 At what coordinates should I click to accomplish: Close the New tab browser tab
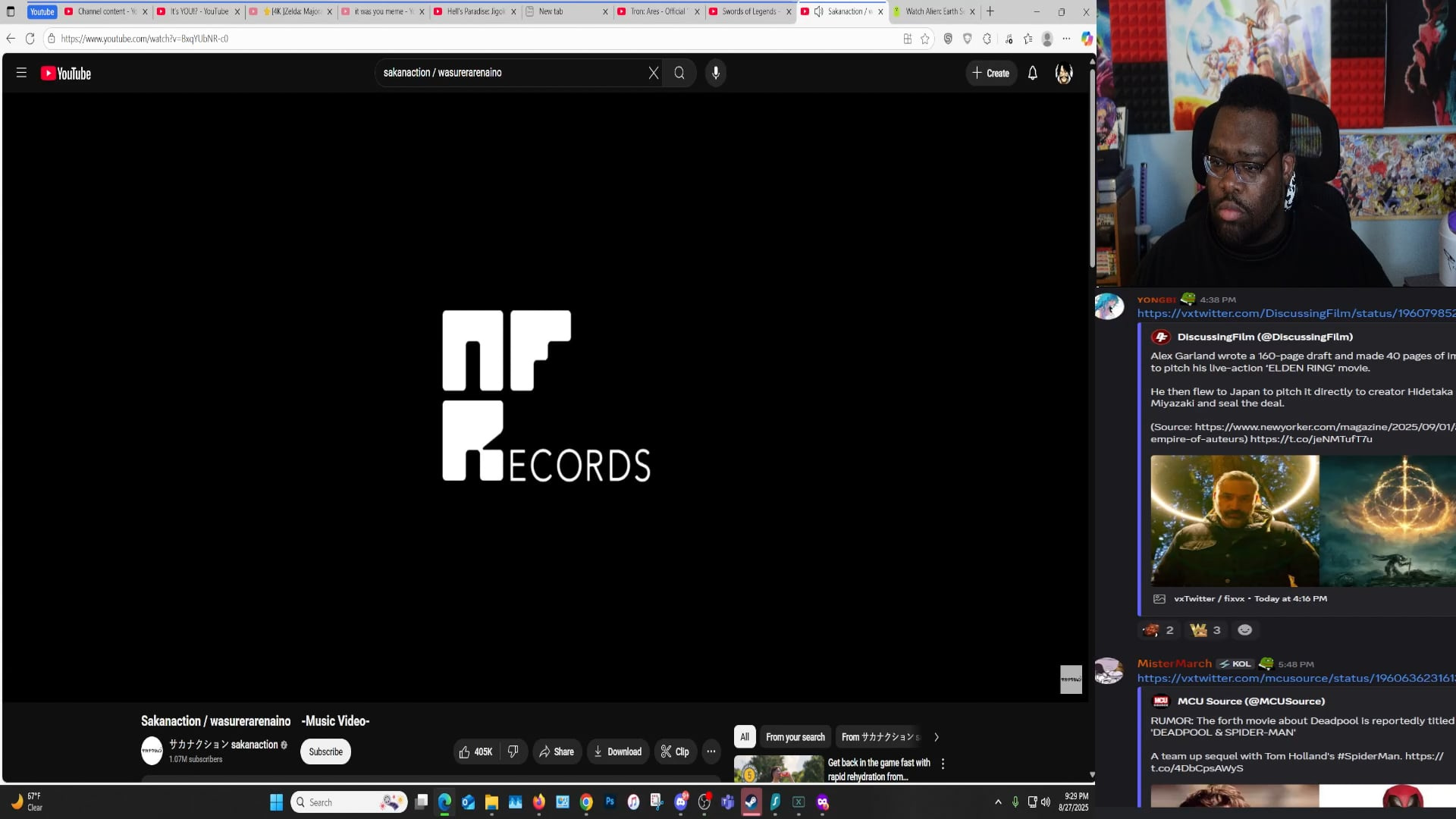[605, 11]
